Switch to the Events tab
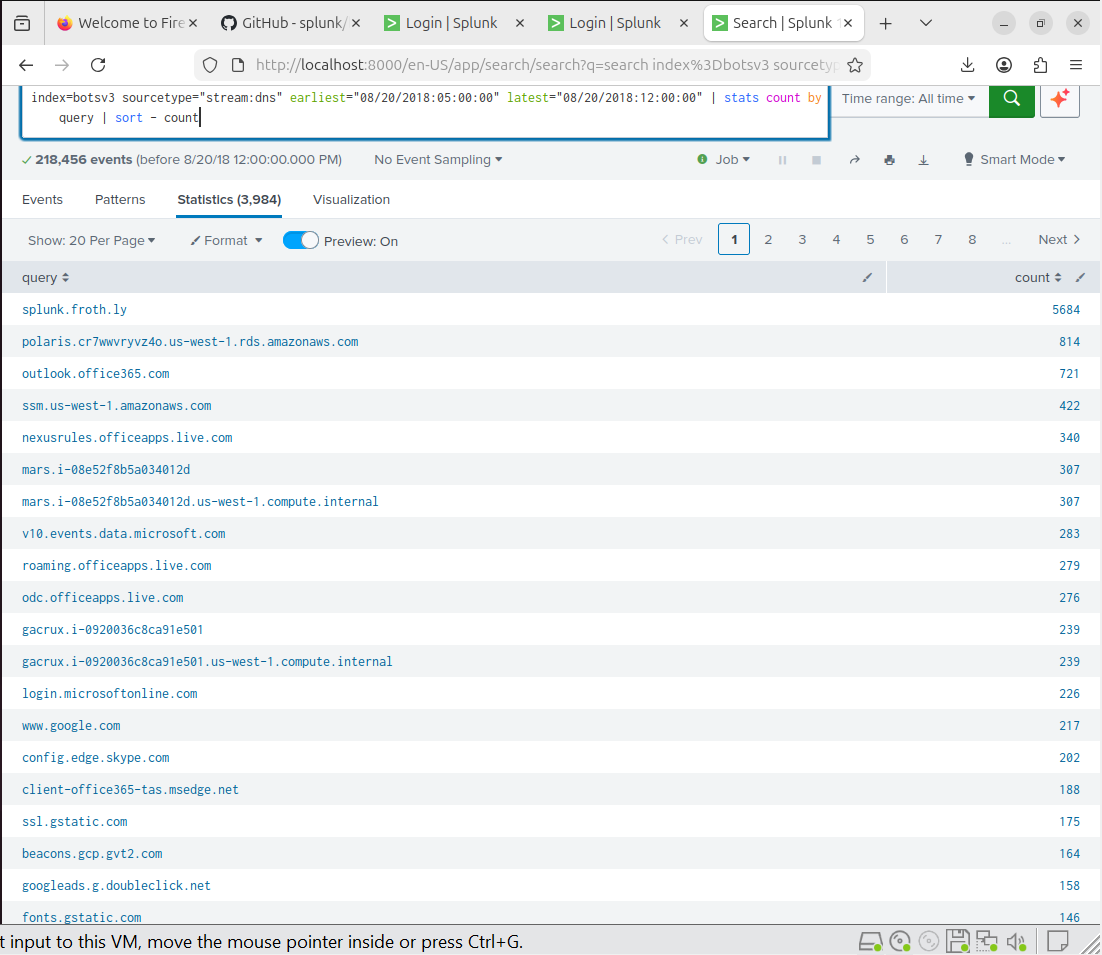 point(42,200)
